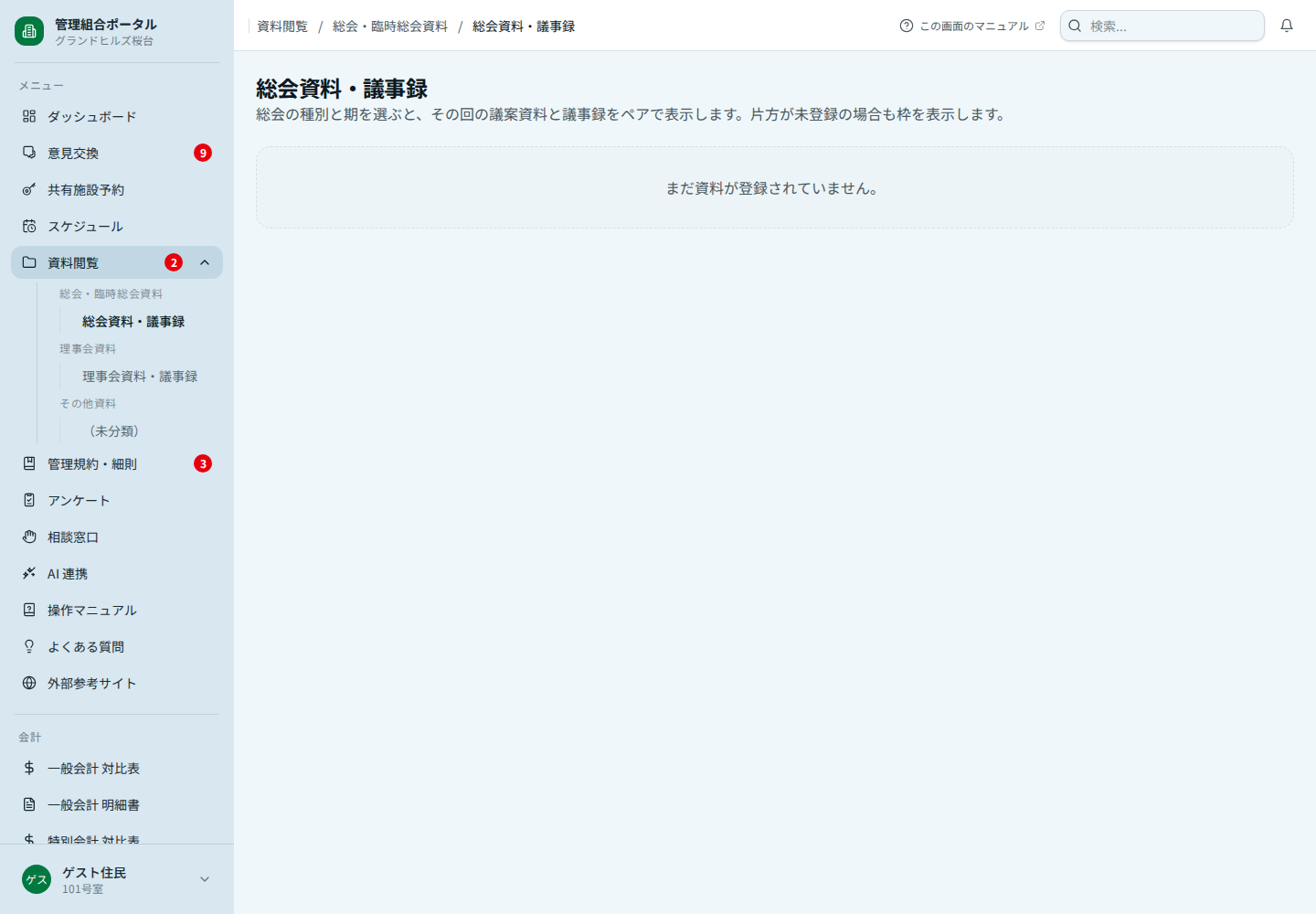The image size is (1316, 914).
Task: Open 相談窓口 menu item
Action: tap(117, 537)
